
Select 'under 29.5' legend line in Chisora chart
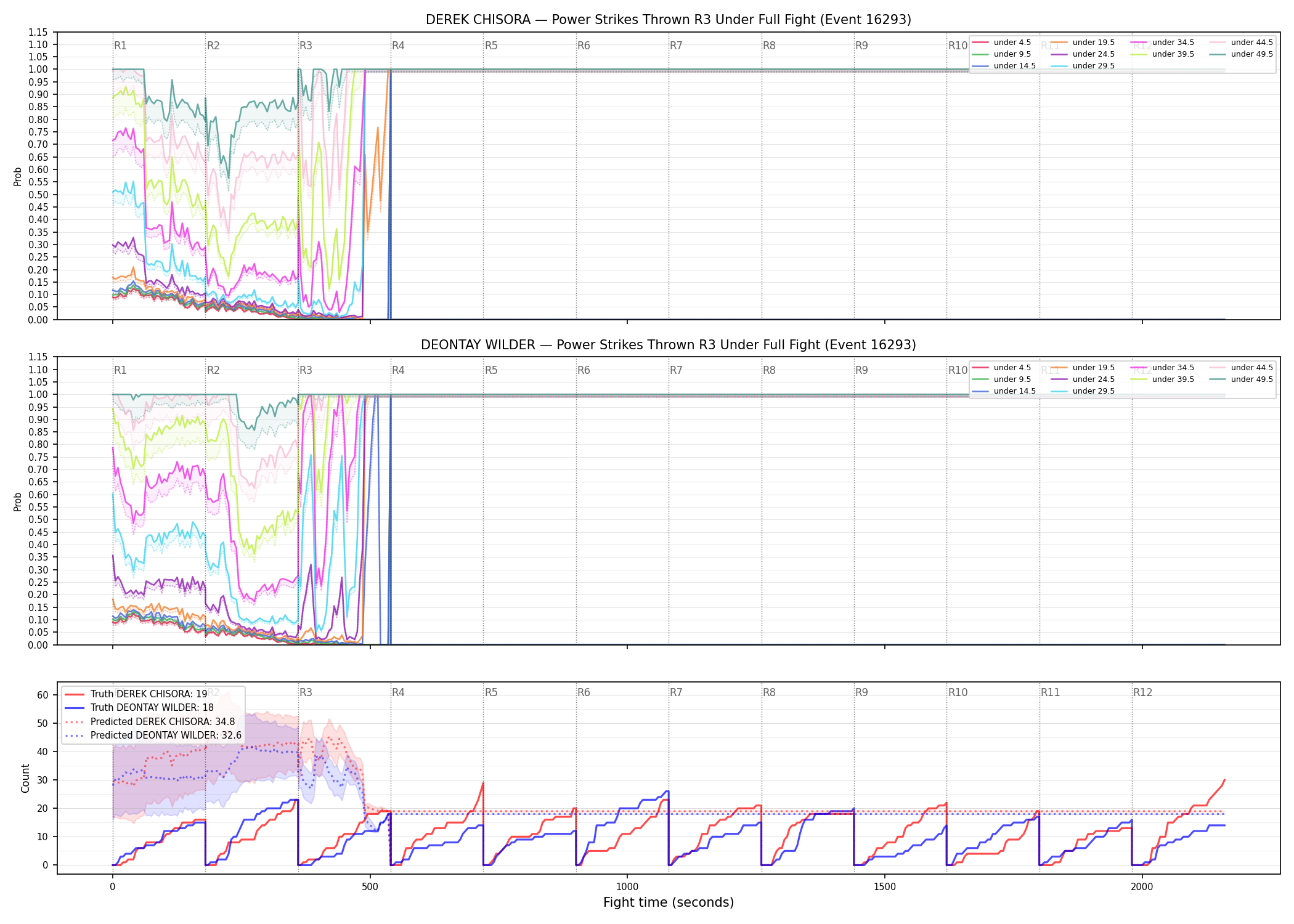1083,66
